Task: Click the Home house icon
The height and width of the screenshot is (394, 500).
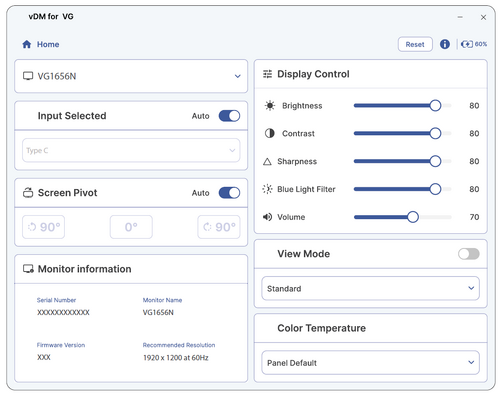Action: (x=27, y=44)
